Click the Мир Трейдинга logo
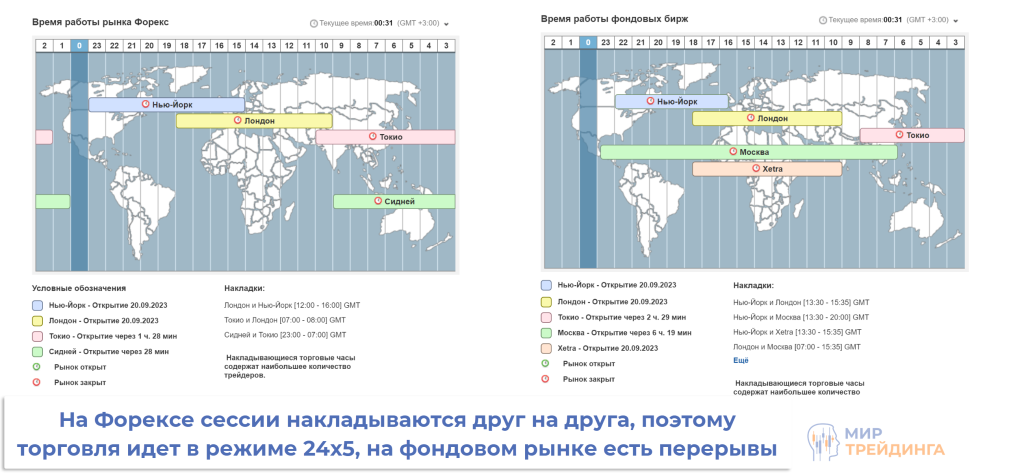Viewport: 1024px width, 473px height. 875,443
